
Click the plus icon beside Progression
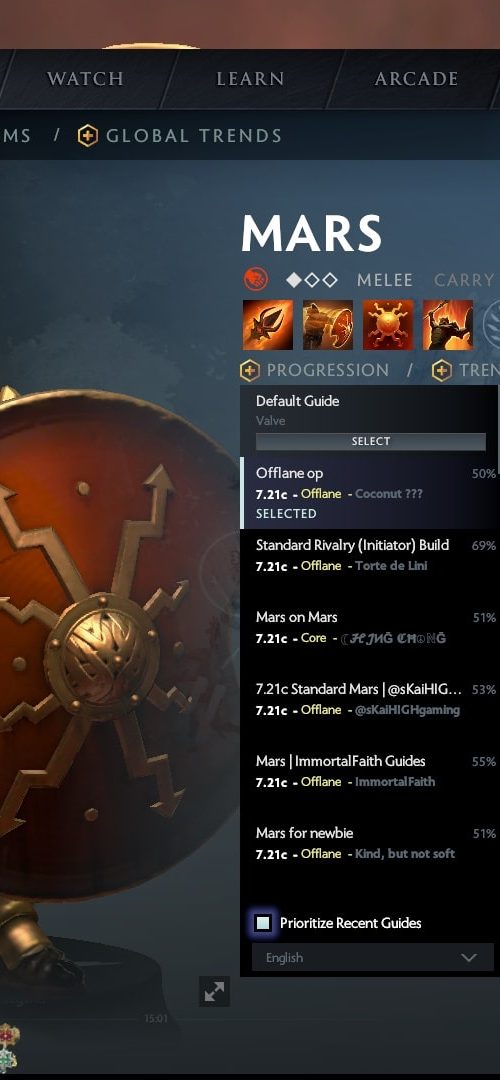coord(249,371)
